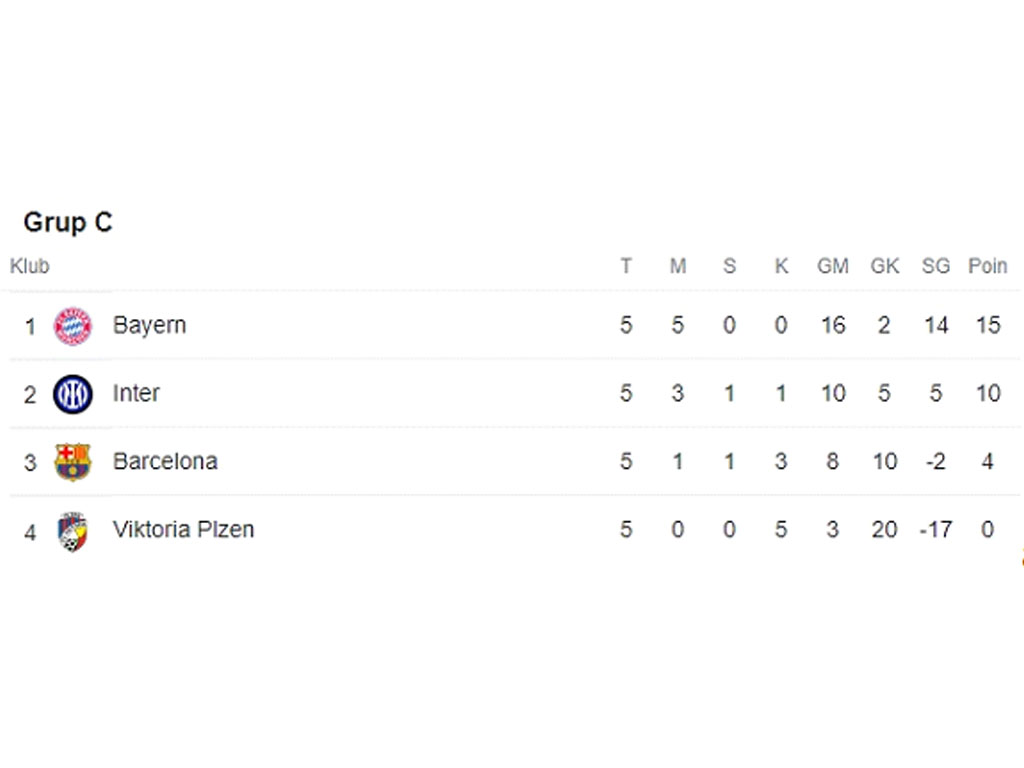Select the Barcelona team name
1024x768 pixels.
click(165, 461)
